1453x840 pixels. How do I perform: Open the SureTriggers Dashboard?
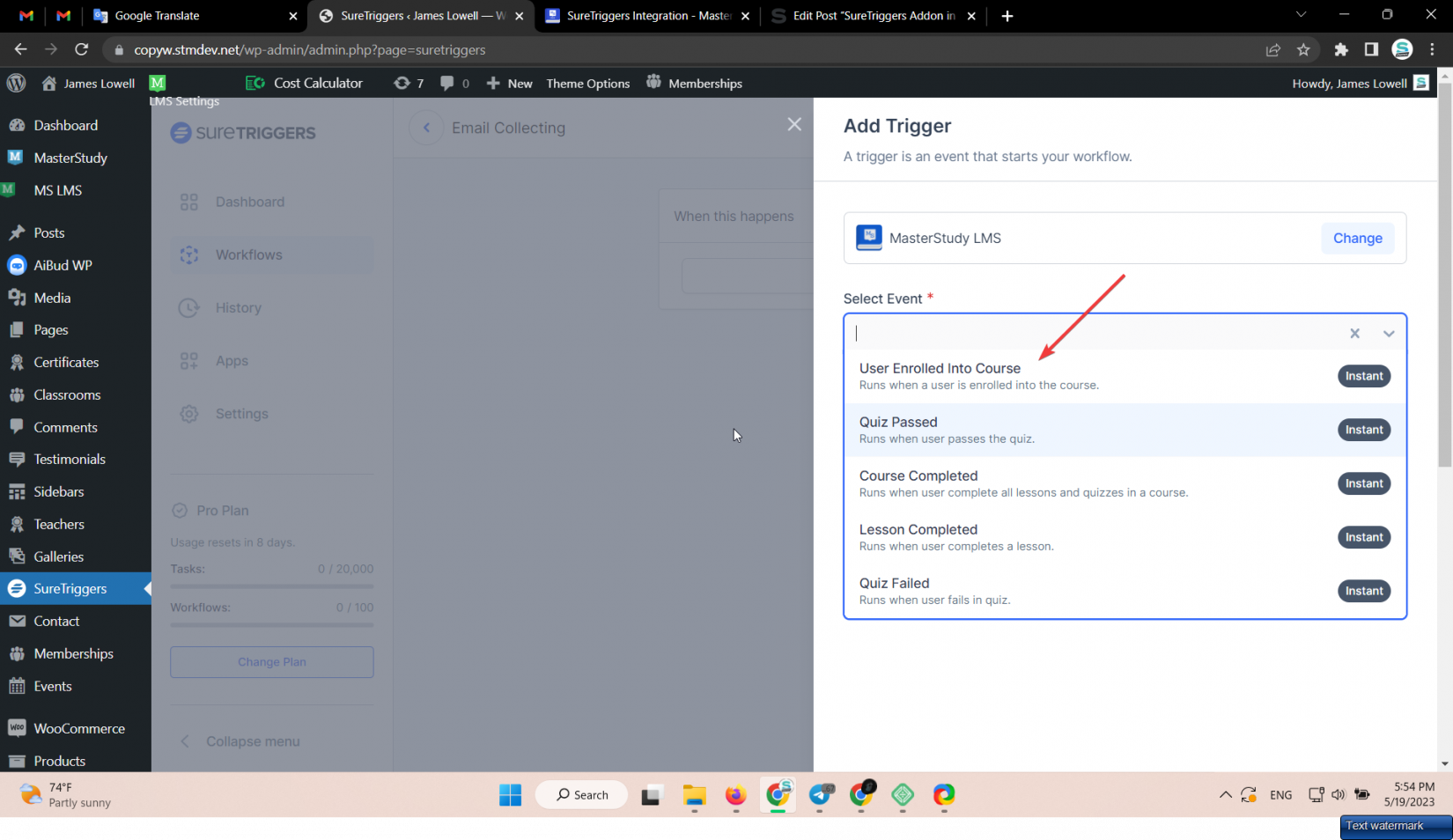(249, 202)
